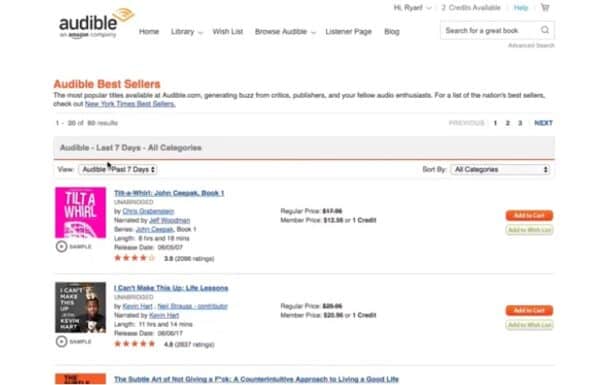Open Tilt A Whirl cover thumbnail
The height and width of the screenshot is (385, 600).
point(80,212)
